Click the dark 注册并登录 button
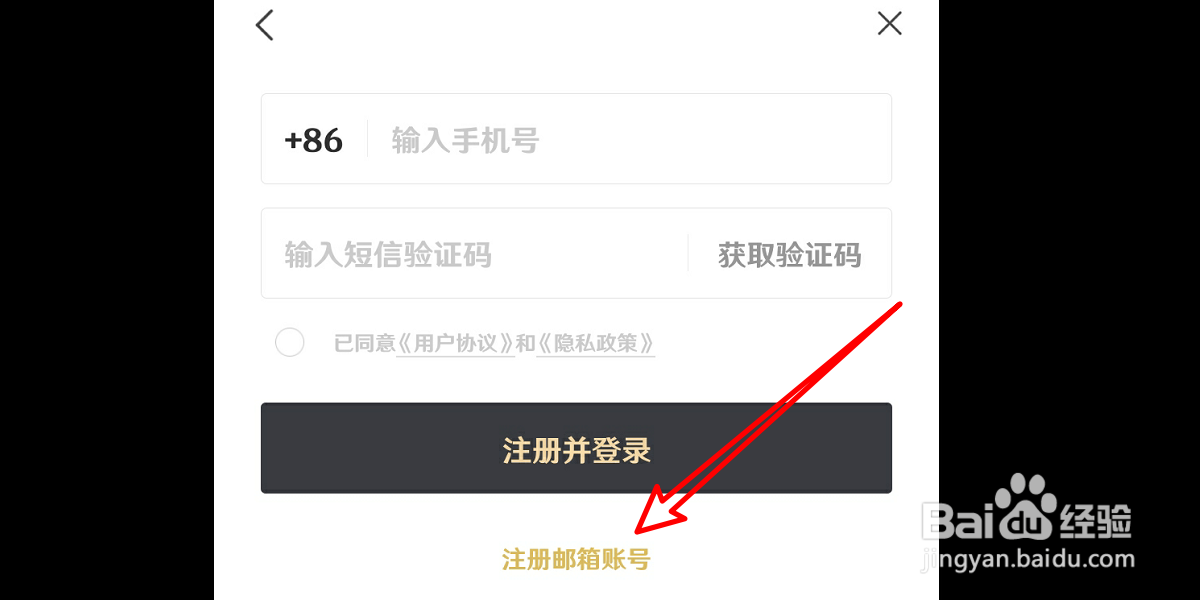The width and height of the screenshot is (1200, 600). point(576,448)
